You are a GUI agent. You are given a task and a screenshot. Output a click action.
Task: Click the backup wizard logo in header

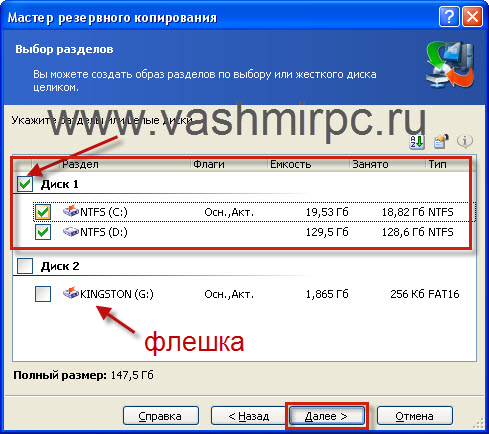pos(450,65)
